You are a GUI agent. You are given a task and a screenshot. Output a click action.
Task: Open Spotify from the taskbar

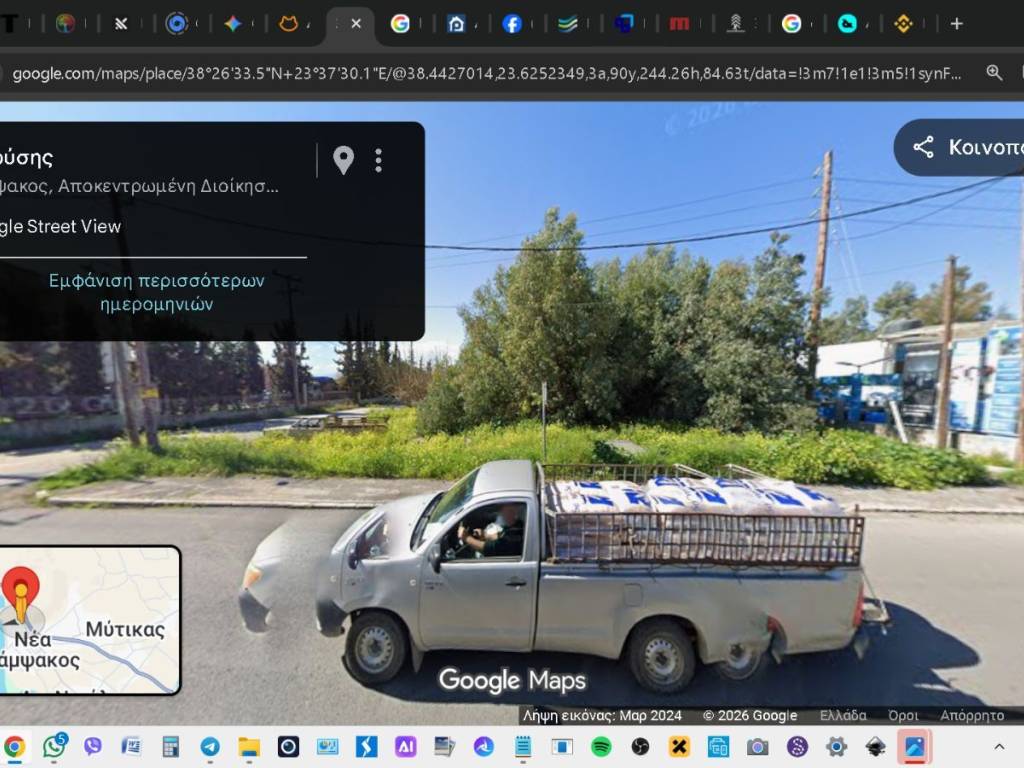(x=601, y=746)
